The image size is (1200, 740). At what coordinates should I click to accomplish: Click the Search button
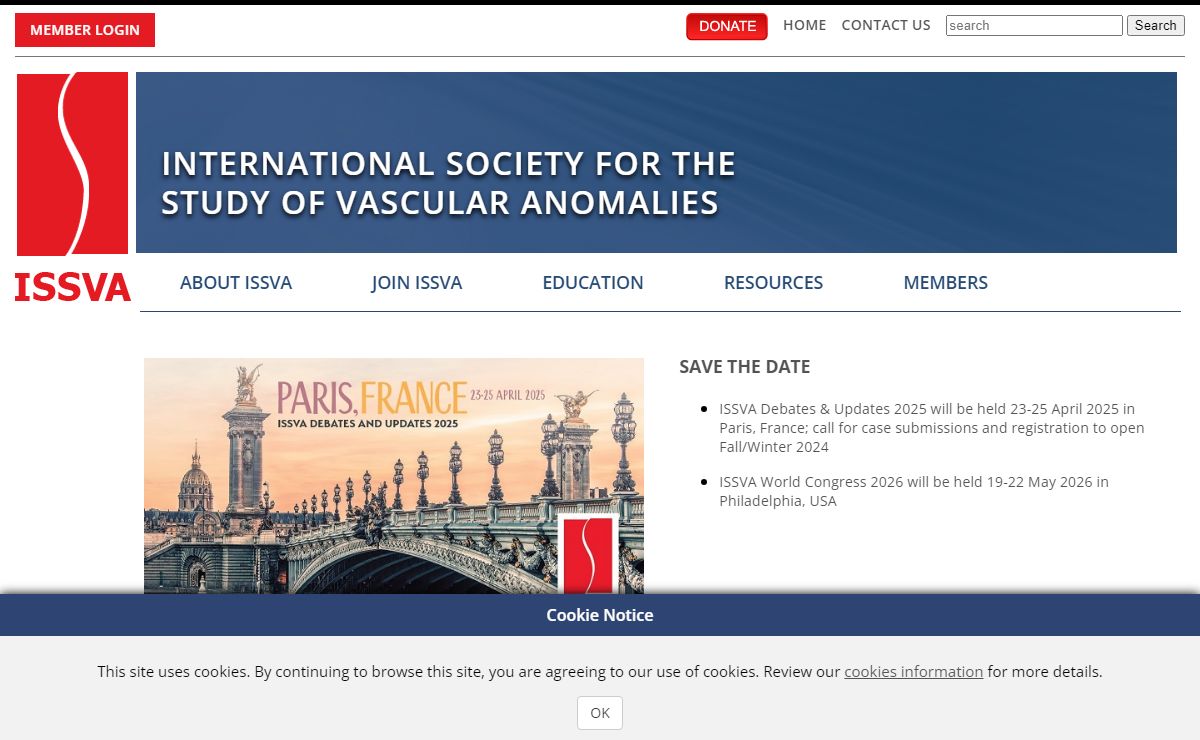tap(1156, 26)
